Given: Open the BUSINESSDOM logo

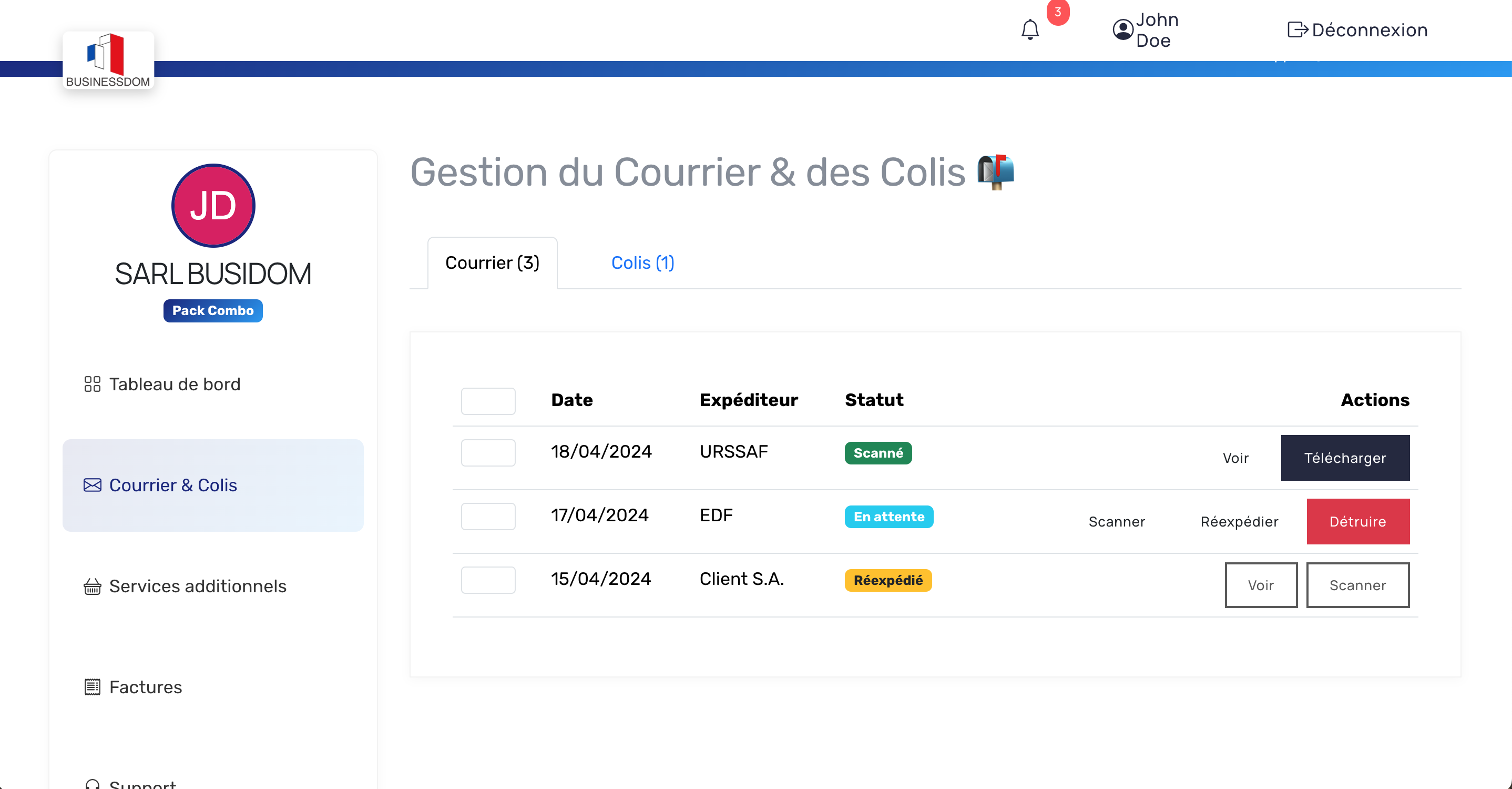Looking at the screenshot, I should click(x=107, y=59).
